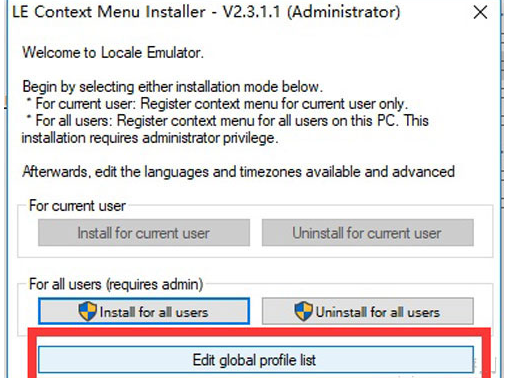
Task: Uninstall context menu for all users
Action: [367, 311]
